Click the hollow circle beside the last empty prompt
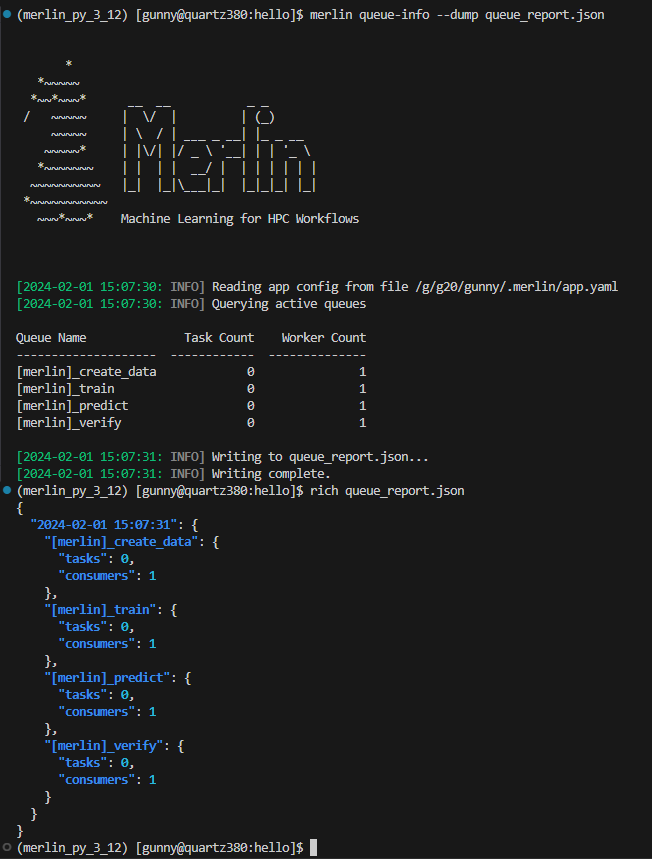 pos(7,847)
